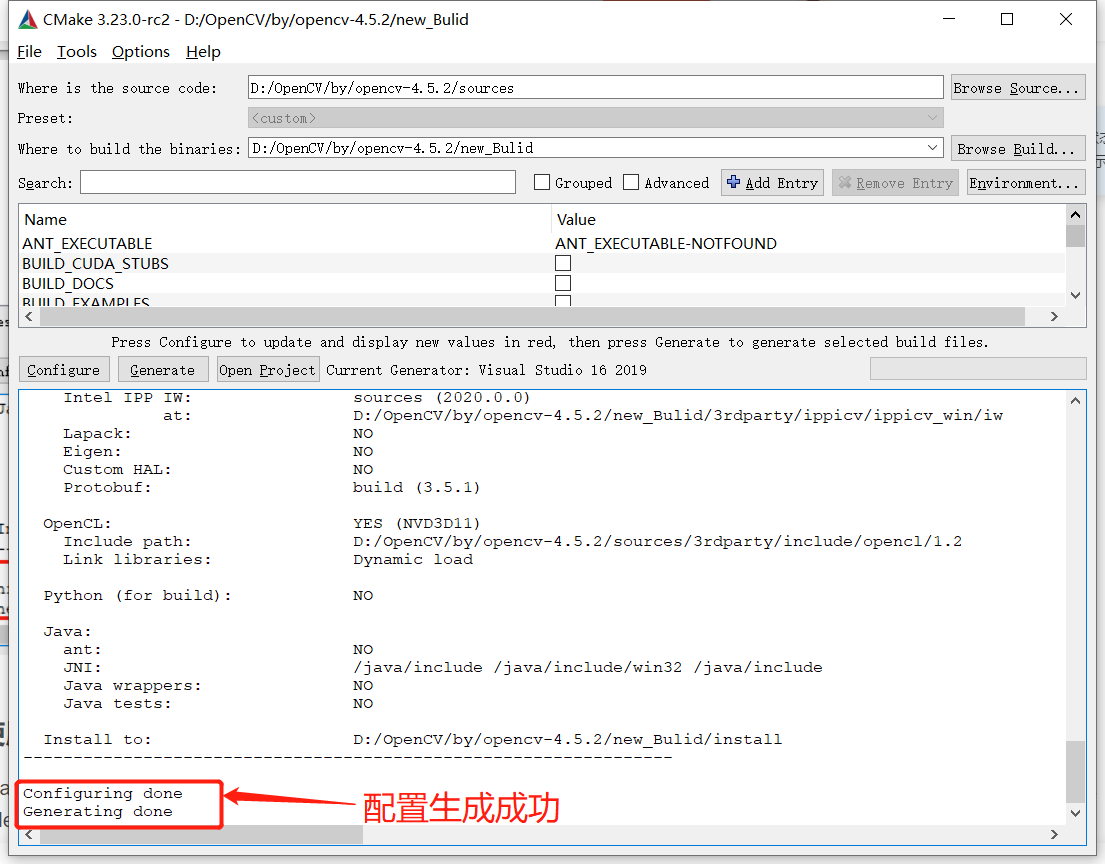Screen dimensions: 1105x864
Task: Click the Browse Source button
Action: [1017, 88]
